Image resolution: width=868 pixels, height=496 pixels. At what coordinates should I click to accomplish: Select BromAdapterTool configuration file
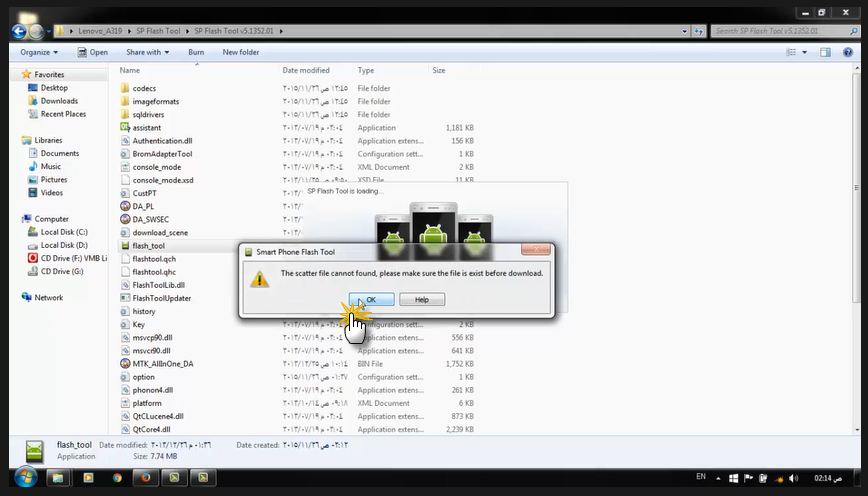(x=162, y=154)
